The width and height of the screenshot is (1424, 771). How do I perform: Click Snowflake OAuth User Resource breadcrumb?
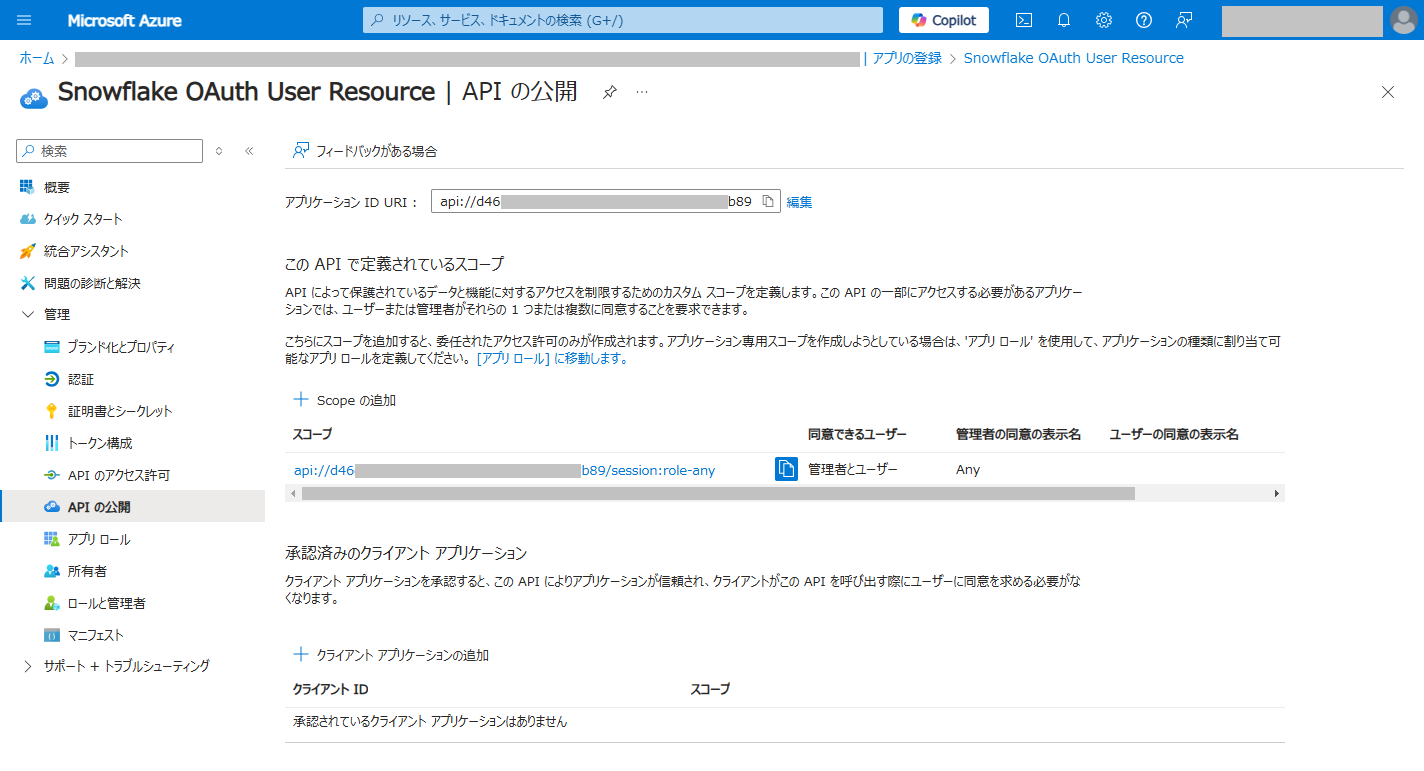[x=1074, y=58]
